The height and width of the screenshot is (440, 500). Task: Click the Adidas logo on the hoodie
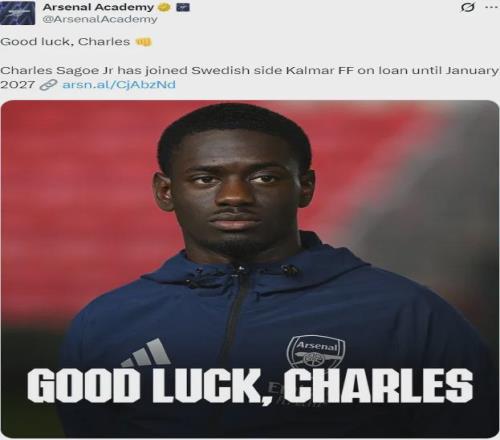coord(147,353)
